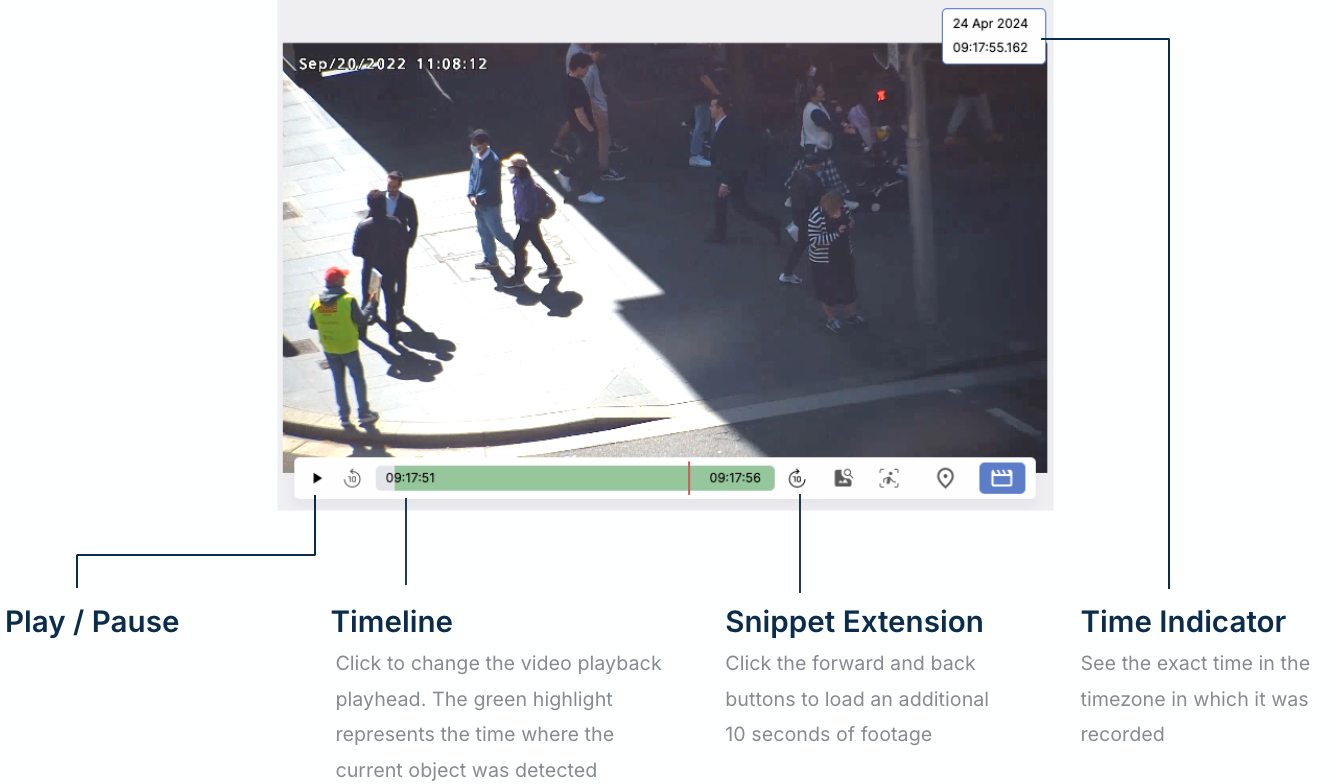Click the 09:17:51 start time label
Viewport: 1339px width, 784px height.
click(411, 479)
